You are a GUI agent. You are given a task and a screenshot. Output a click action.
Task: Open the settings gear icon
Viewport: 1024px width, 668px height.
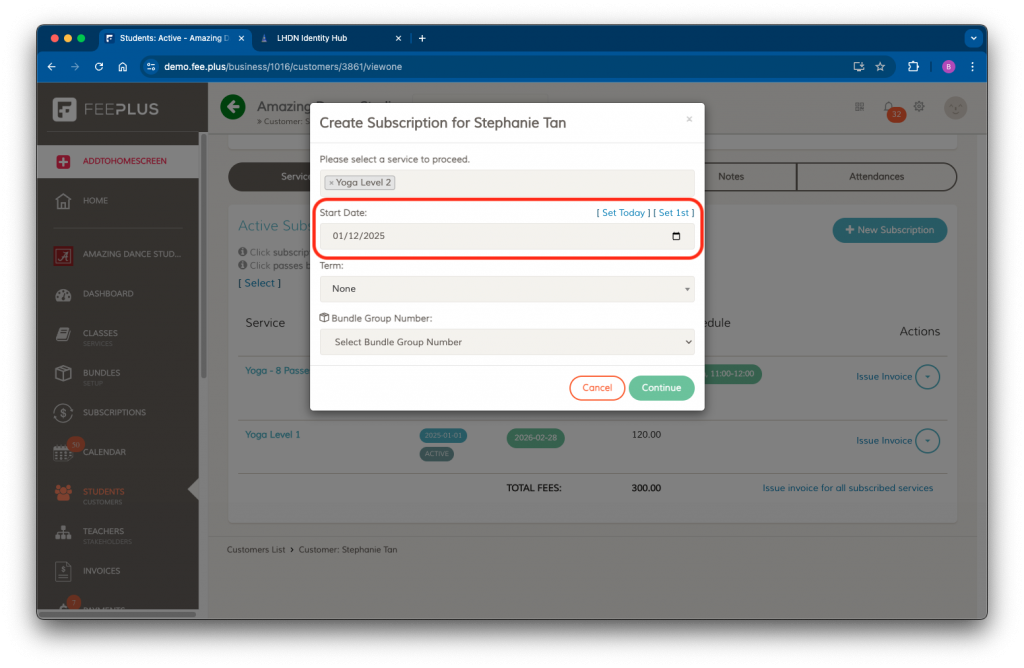[x=919, y=107]
